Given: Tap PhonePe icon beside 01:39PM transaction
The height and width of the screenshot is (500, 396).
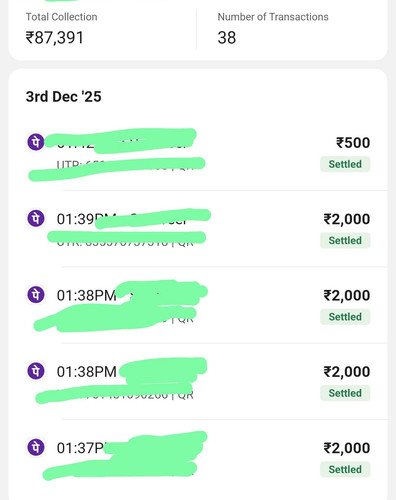Looking at the screenshot, I should point(36,218).
